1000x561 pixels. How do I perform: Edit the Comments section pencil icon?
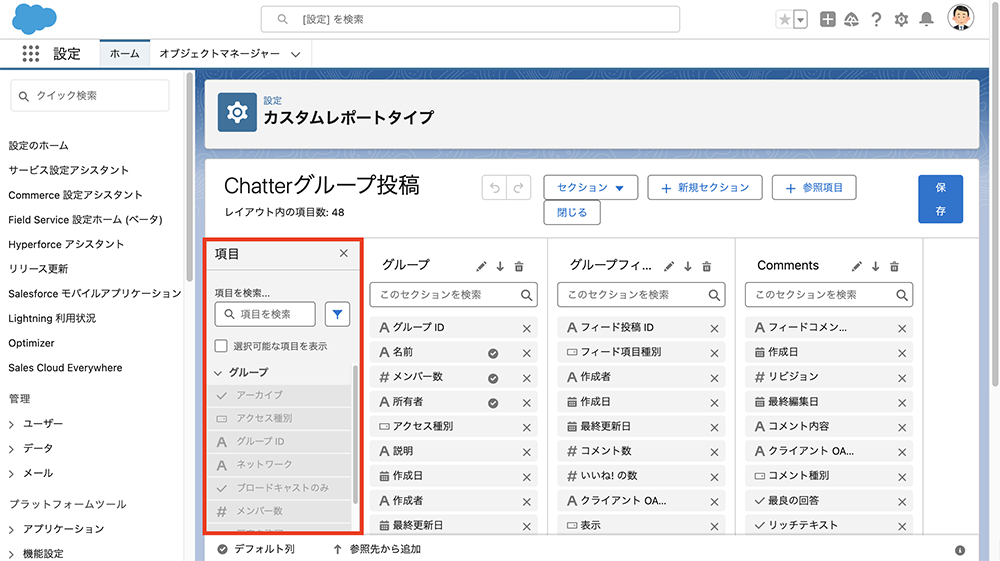click(x=857, y=266)
